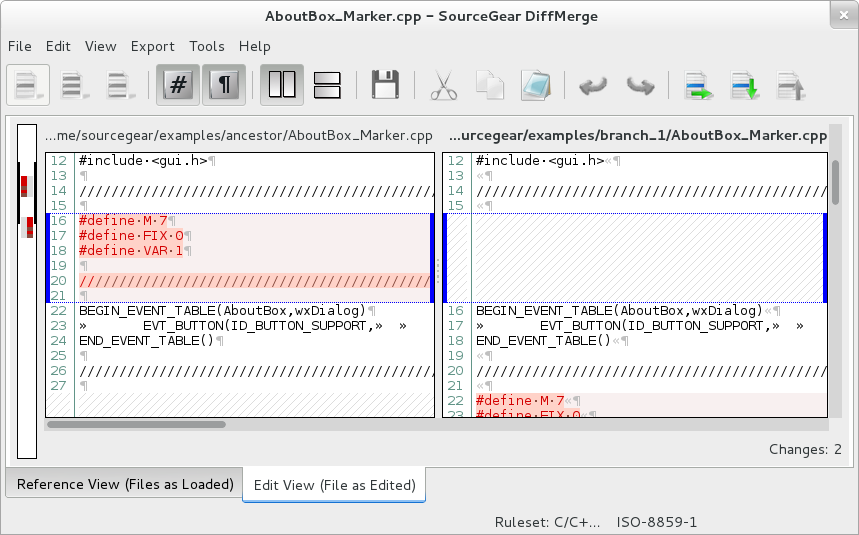Switch to Reference View (Files as Loaded) tab

coord(125,484)
